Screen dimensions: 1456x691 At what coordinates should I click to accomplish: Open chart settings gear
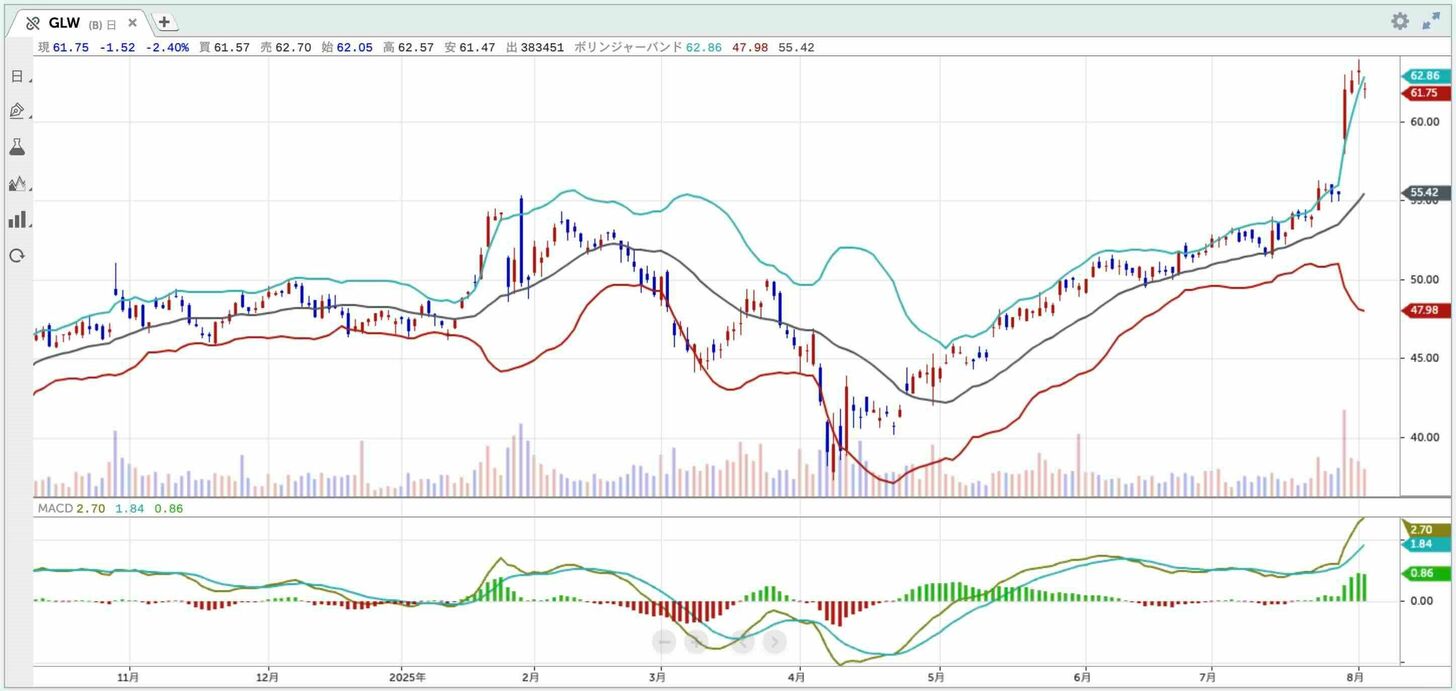1400,22
